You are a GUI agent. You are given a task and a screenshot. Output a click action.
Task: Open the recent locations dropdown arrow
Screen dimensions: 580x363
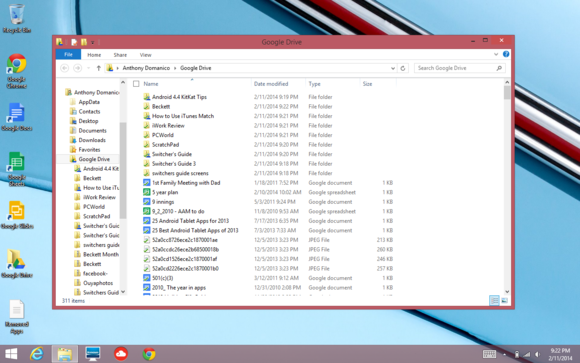[88, 68]
